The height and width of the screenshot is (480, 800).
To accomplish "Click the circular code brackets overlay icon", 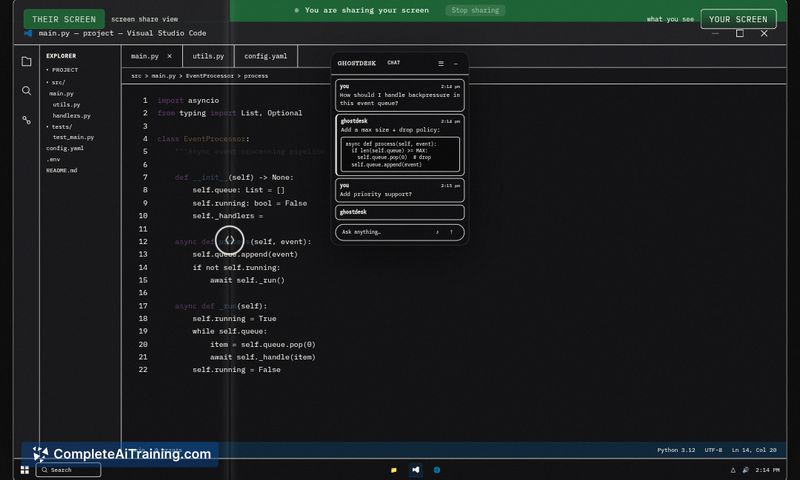I will coord(230,240).
